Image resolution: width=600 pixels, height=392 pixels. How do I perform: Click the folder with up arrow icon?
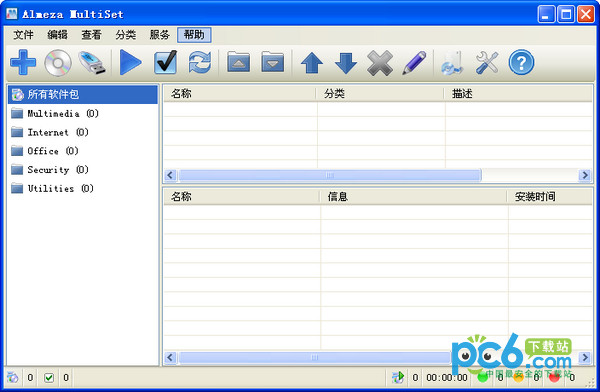click(238, 62)
